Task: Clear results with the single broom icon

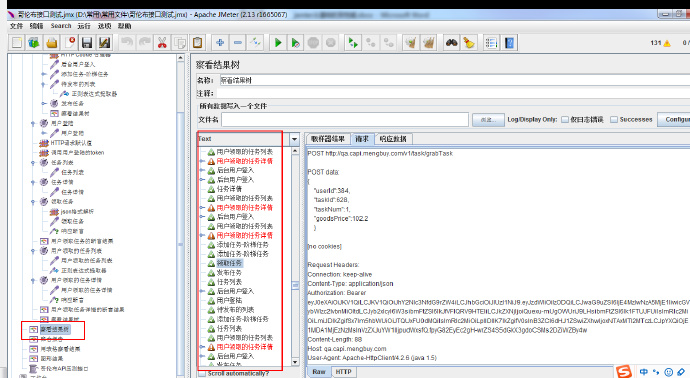Action: click(x=411, y=43)
